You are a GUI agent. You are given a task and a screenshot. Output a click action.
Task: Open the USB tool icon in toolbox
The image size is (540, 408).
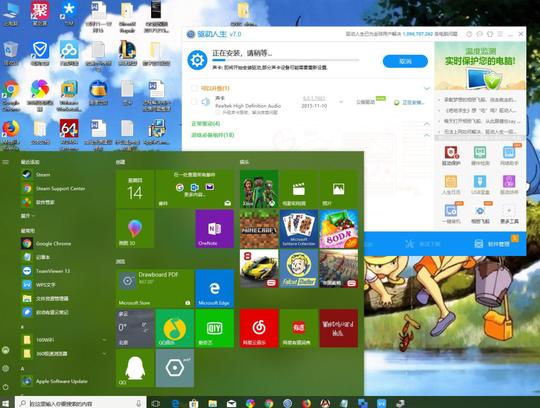[x=480, y=185]
